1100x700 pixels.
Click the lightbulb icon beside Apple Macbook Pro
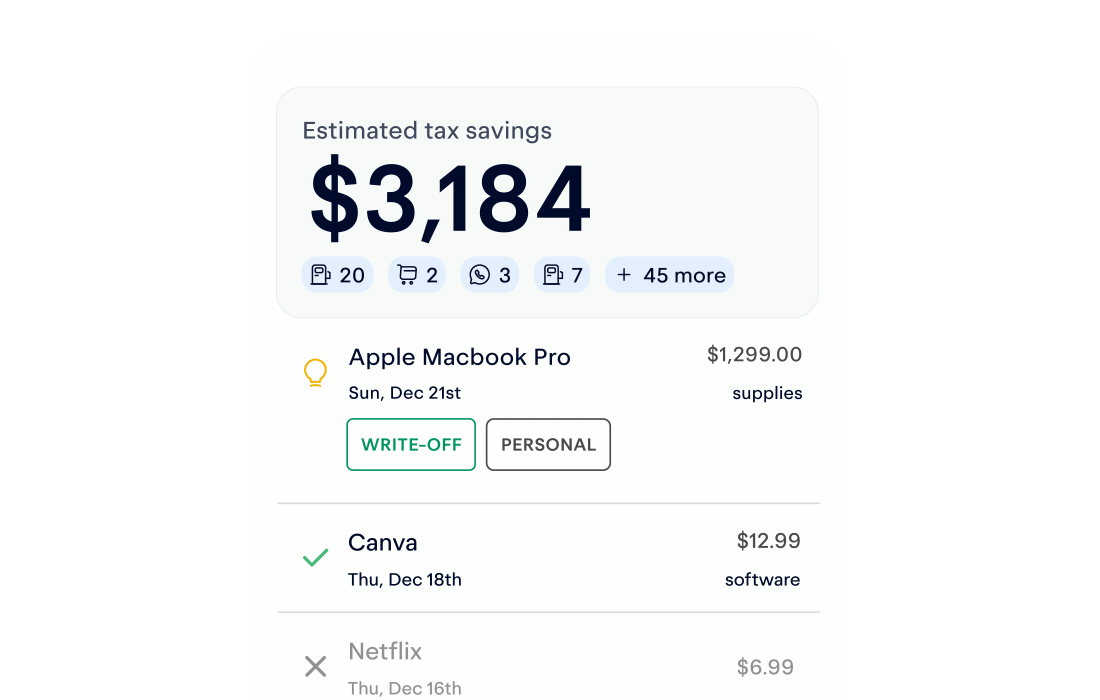click(x=315, y=373)
